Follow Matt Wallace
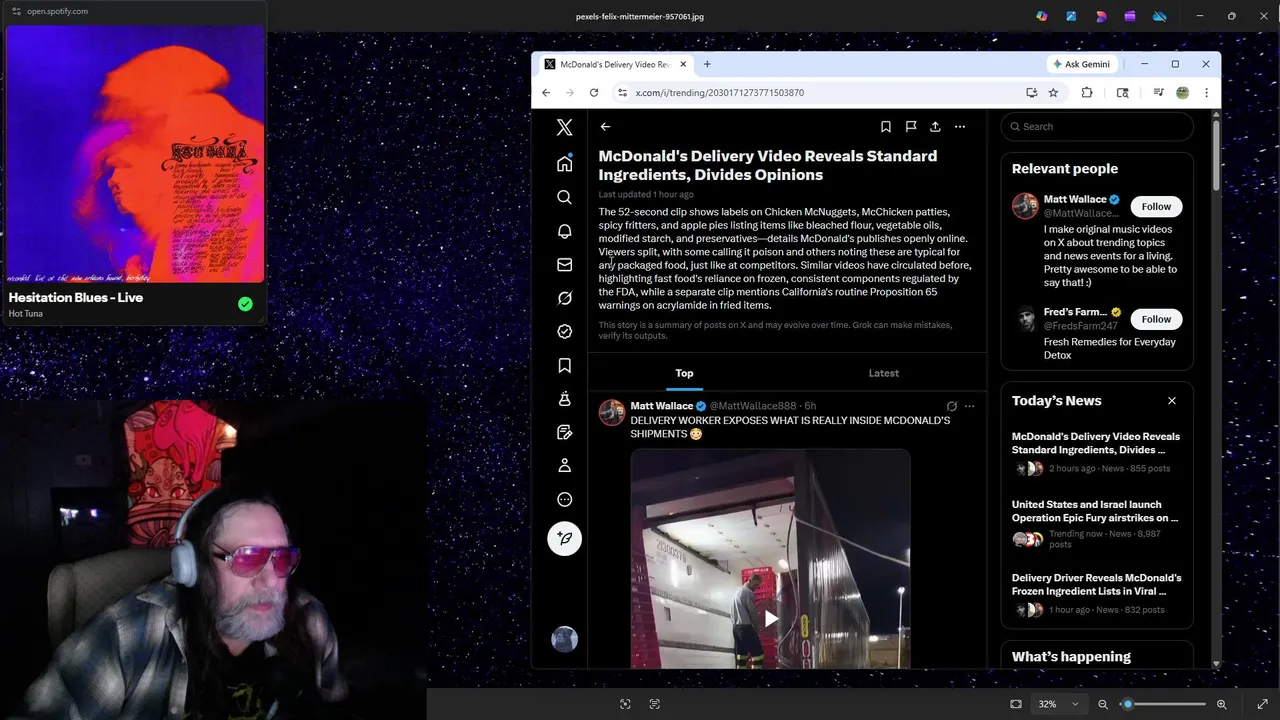Viewport: 1280px width, 720px height. coord(1156,206)
